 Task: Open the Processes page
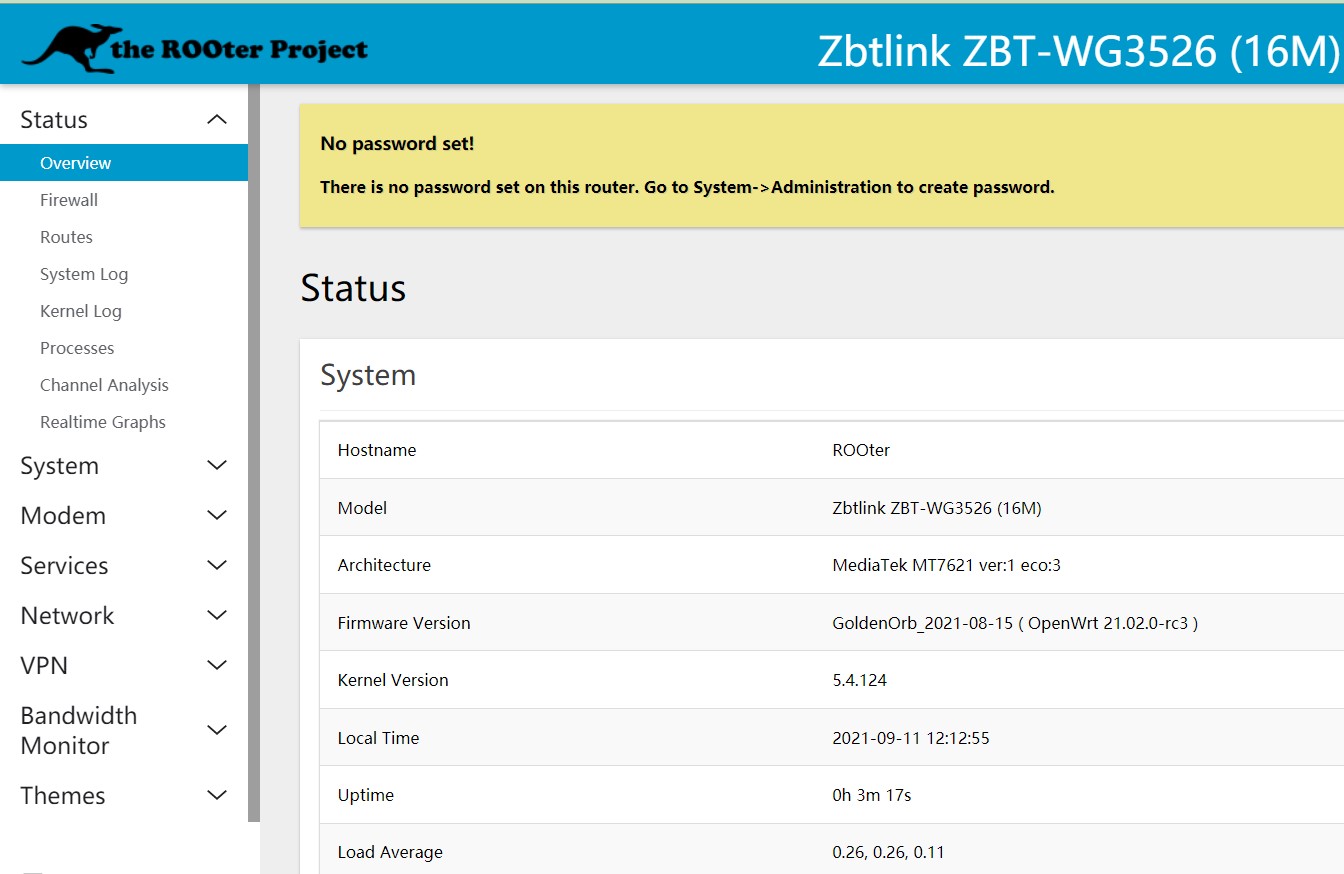pyautogui.click(x=77, y=348)
